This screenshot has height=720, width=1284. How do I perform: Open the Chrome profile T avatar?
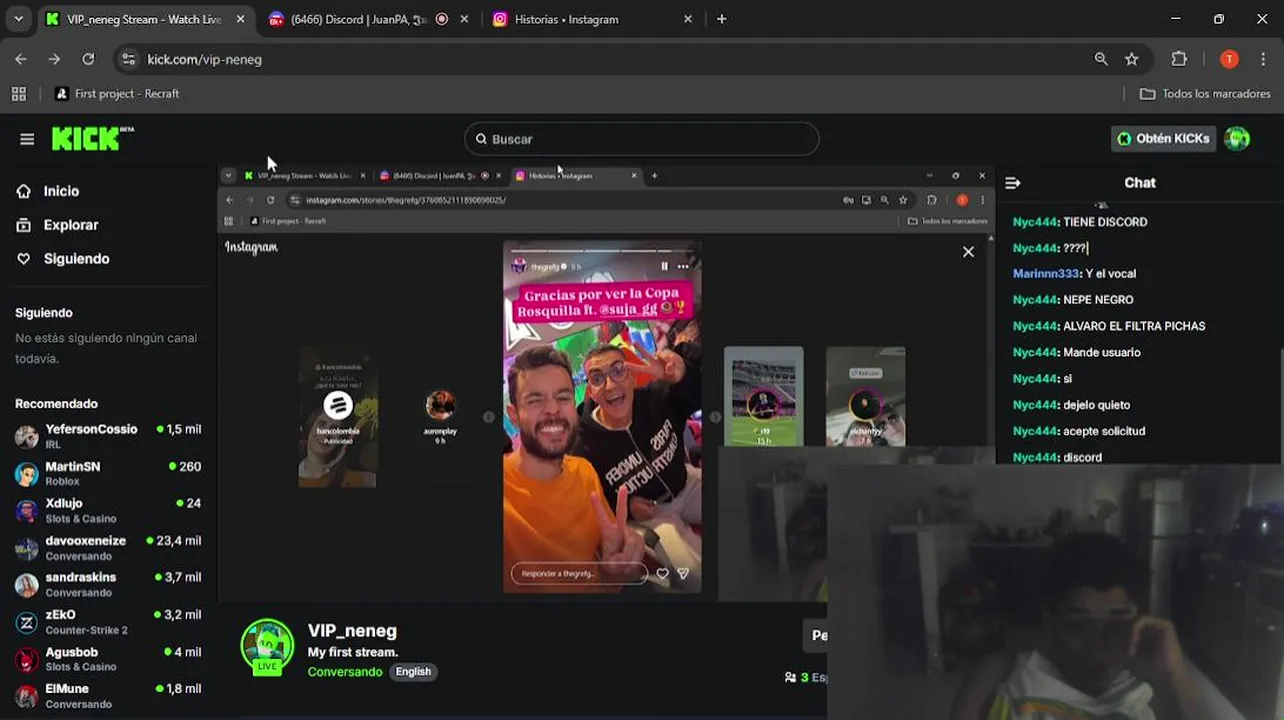click(1230, 59)
